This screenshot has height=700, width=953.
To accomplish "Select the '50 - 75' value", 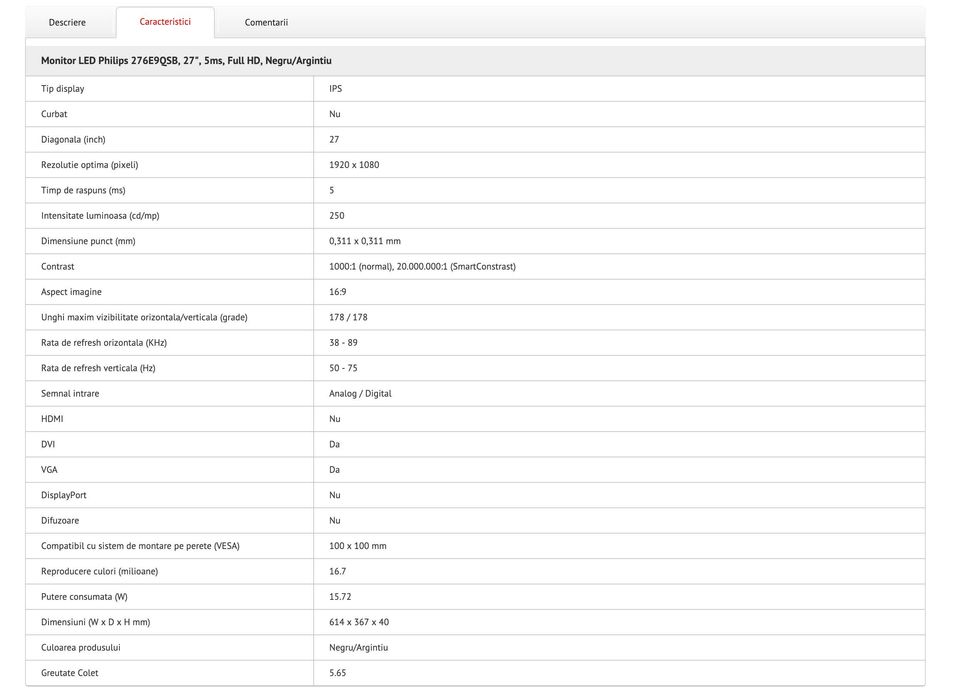I will [x=343, y=368].
